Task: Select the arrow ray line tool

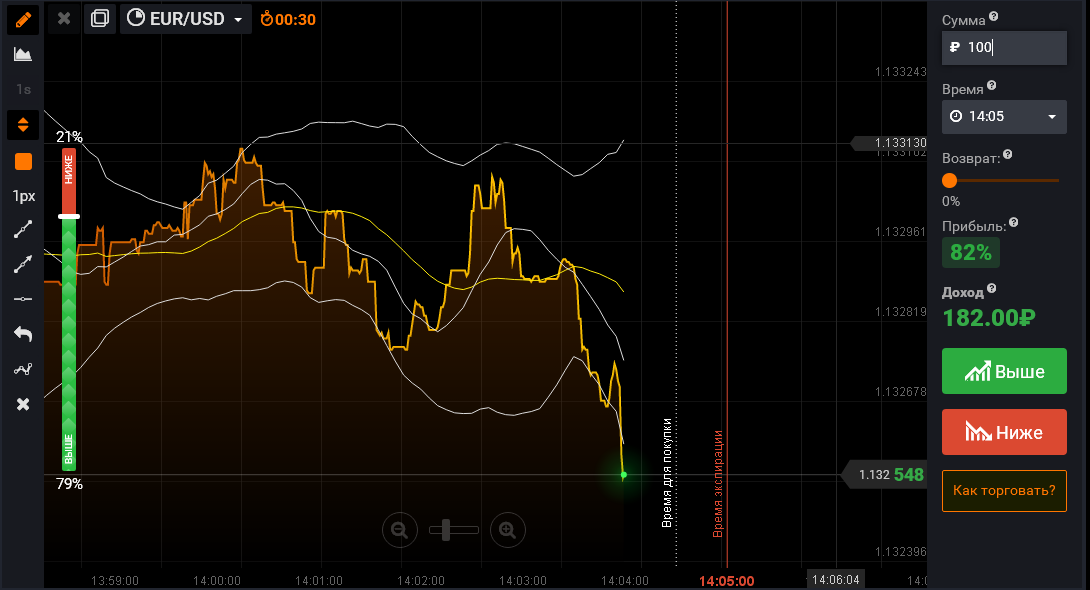Action: 23,265
